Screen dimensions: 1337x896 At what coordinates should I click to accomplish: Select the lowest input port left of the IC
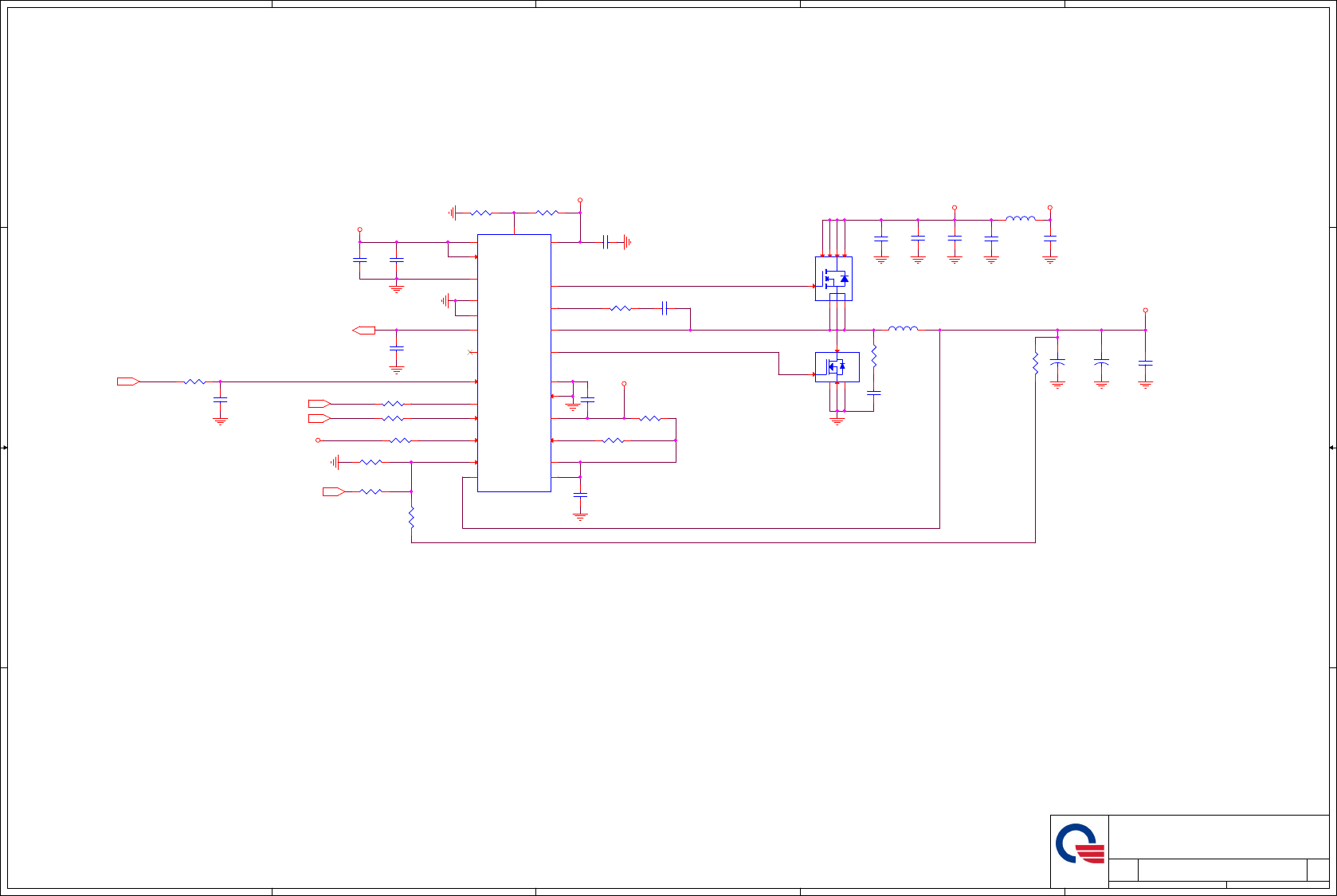tap(334, 491)
